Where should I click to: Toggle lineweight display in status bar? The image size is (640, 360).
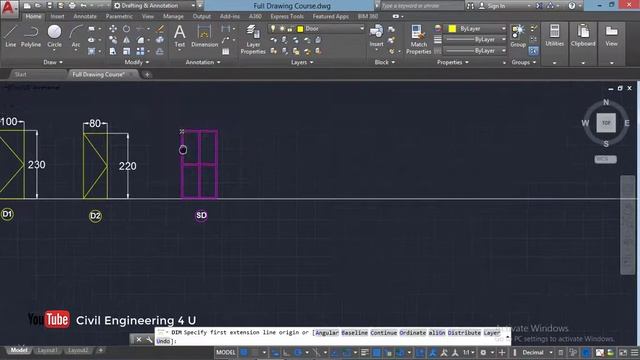click(x=364, y=352)
